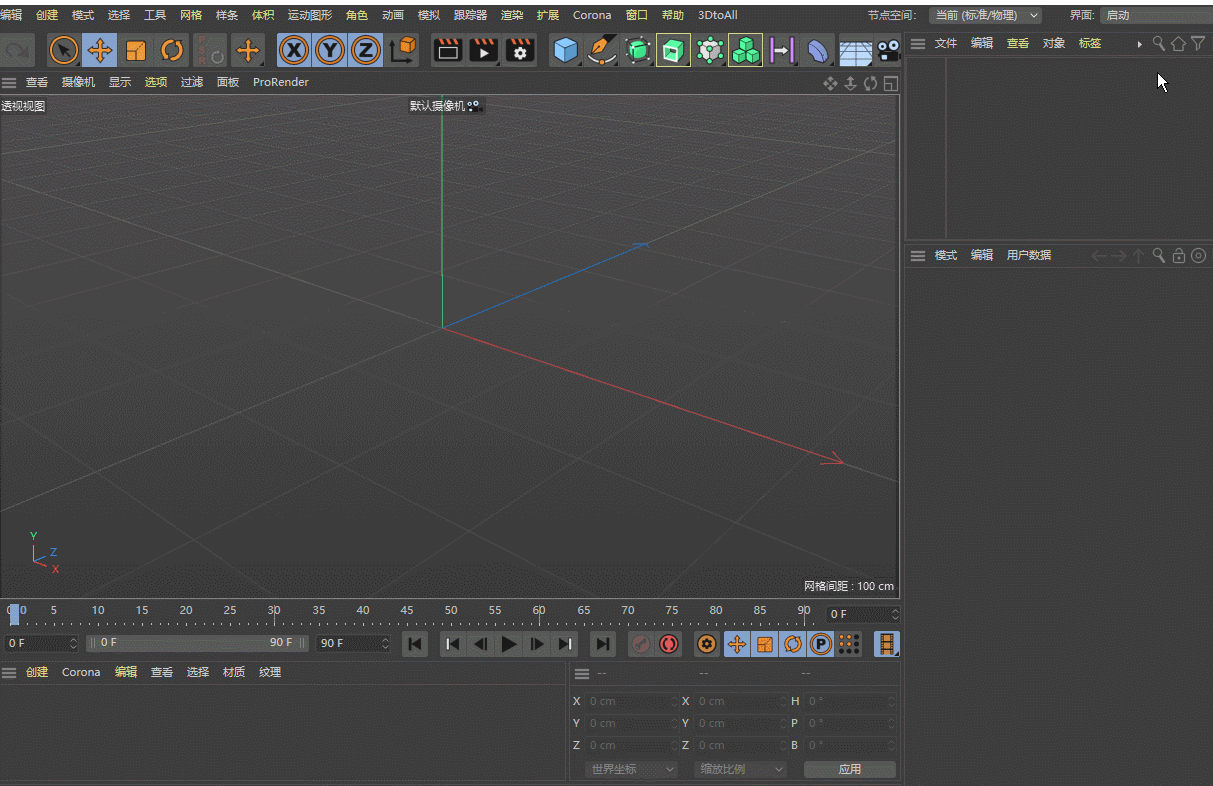Expand the Object Manager menu arrow
1213x786 pixels.
1139,44
